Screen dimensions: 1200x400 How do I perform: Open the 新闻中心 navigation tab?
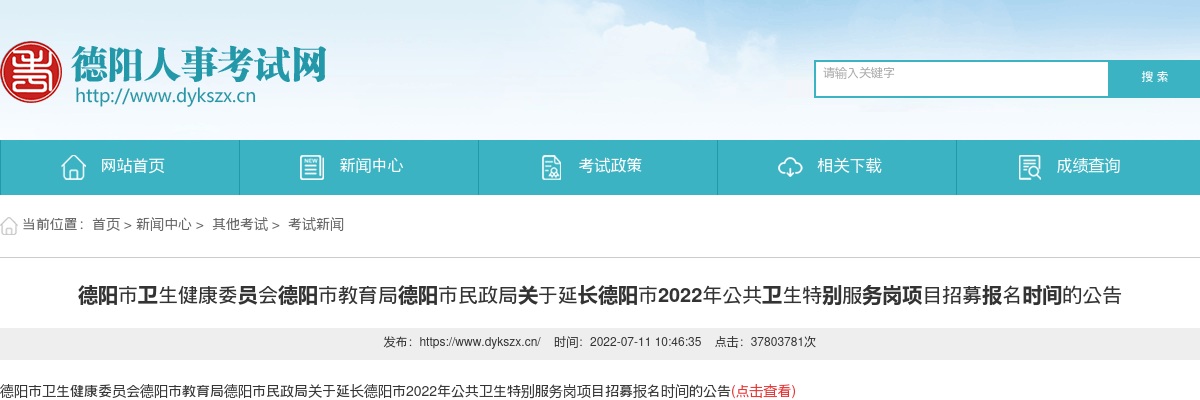coord(359,167)
